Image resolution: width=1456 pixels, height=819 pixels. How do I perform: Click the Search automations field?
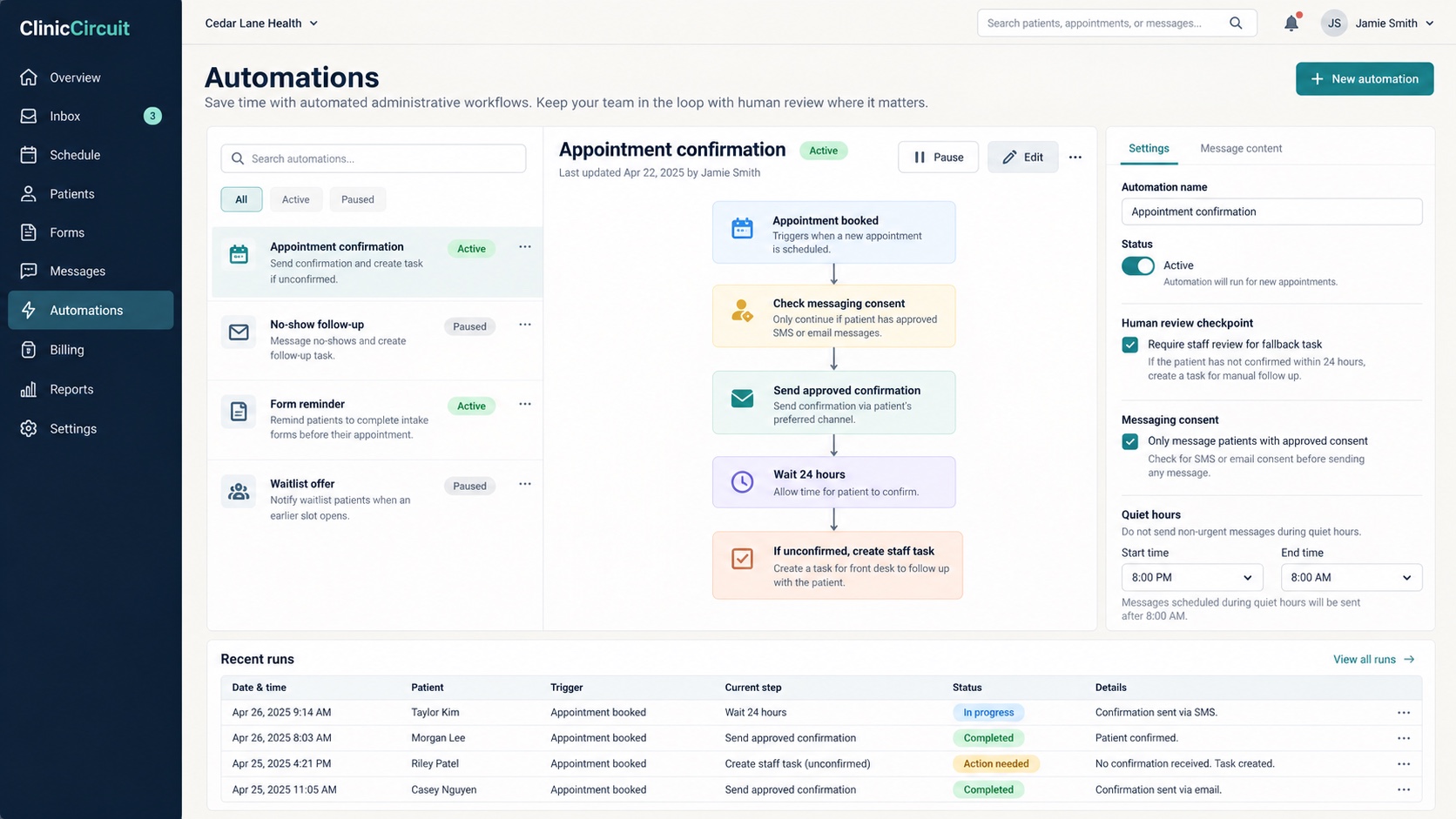pyautogui.click(x=374, y=158)
